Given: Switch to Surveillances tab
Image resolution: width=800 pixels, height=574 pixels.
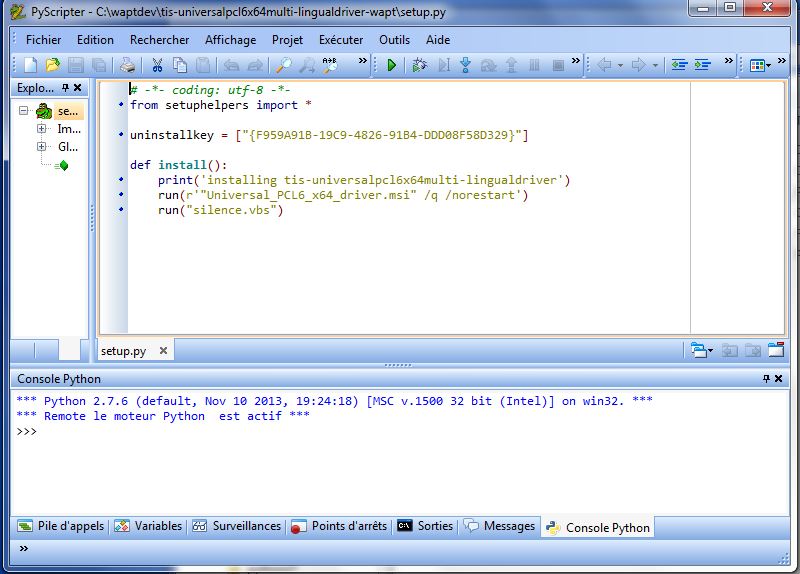Looking at the screenshot, I should click(237, 526).
